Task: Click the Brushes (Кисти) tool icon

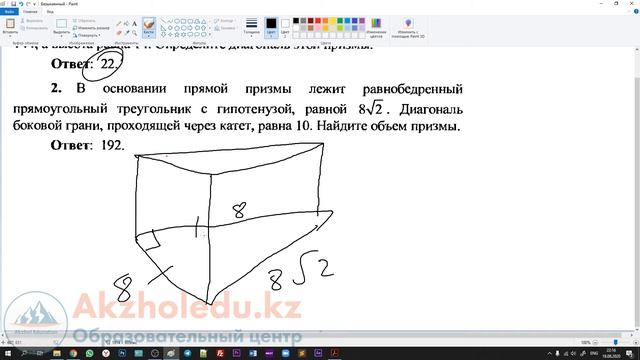Action: coord(149,24)
